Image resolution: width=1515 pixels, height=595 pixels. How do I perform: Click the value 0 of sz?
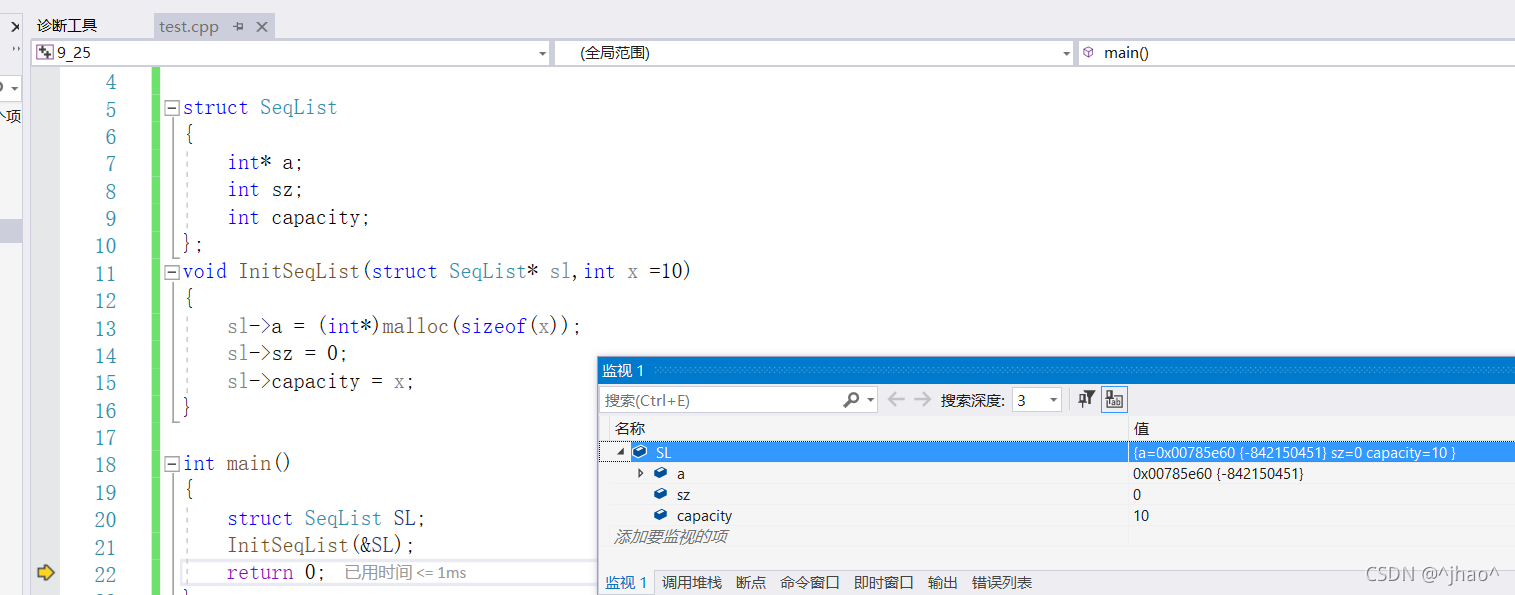coord(1137,494)
